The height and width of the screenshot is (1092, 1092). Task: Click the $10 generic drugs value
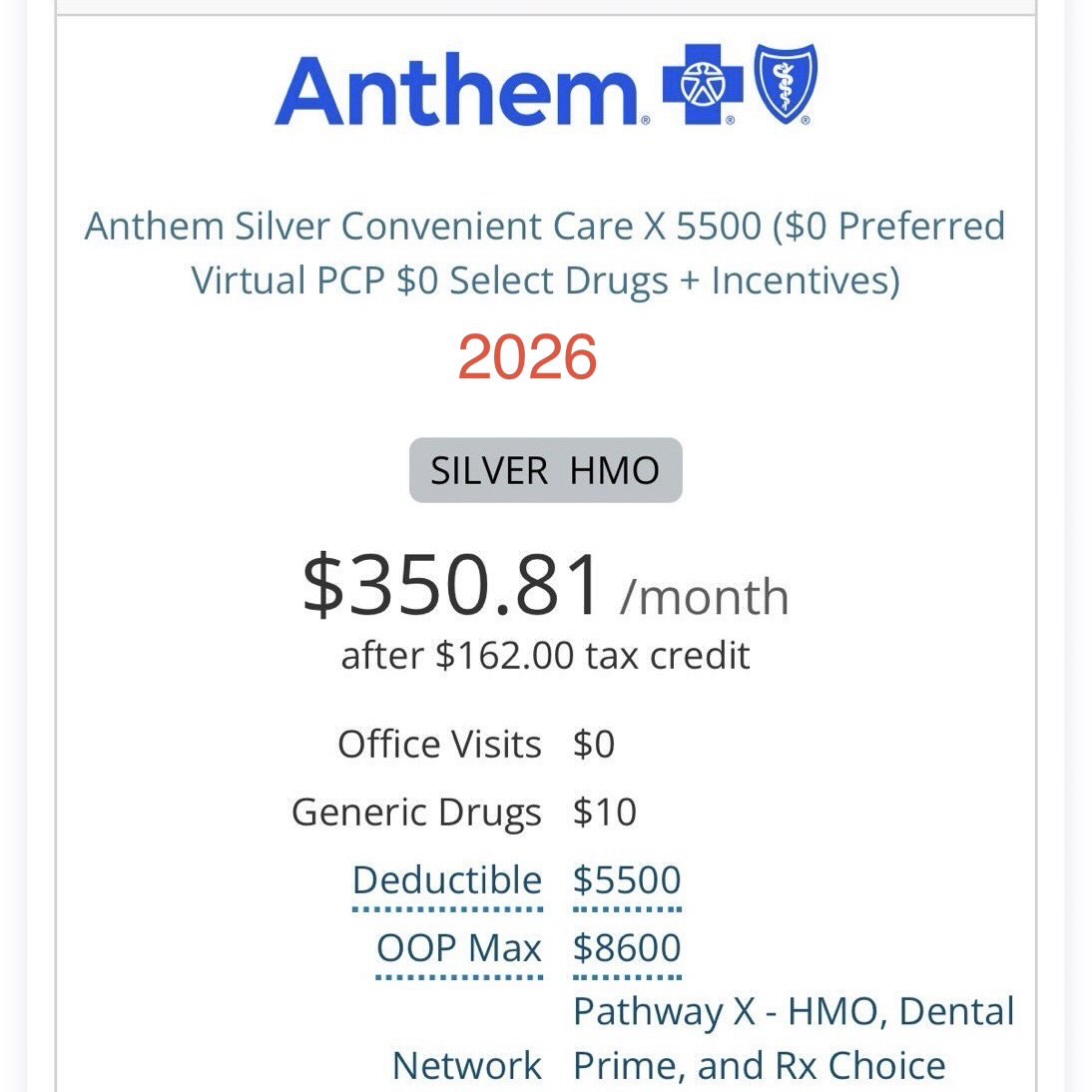pos(605,813)
